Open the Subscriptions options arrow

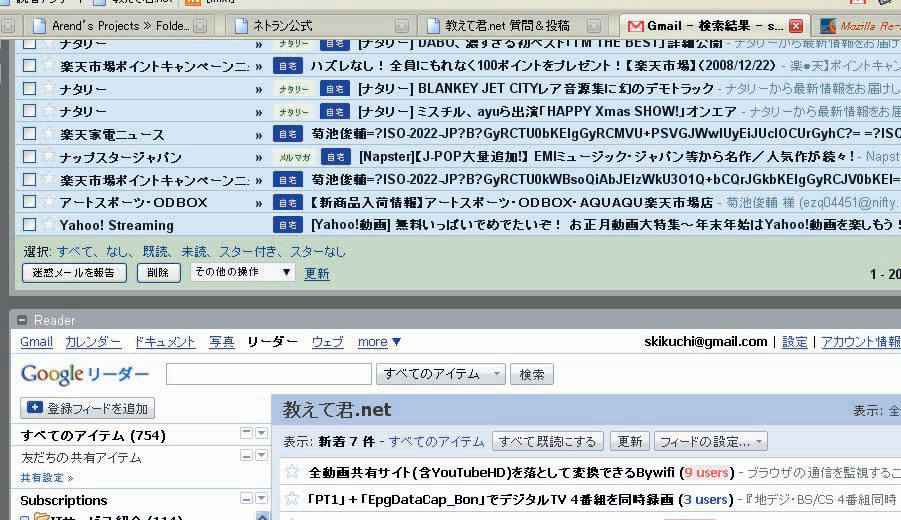[261, 498]
